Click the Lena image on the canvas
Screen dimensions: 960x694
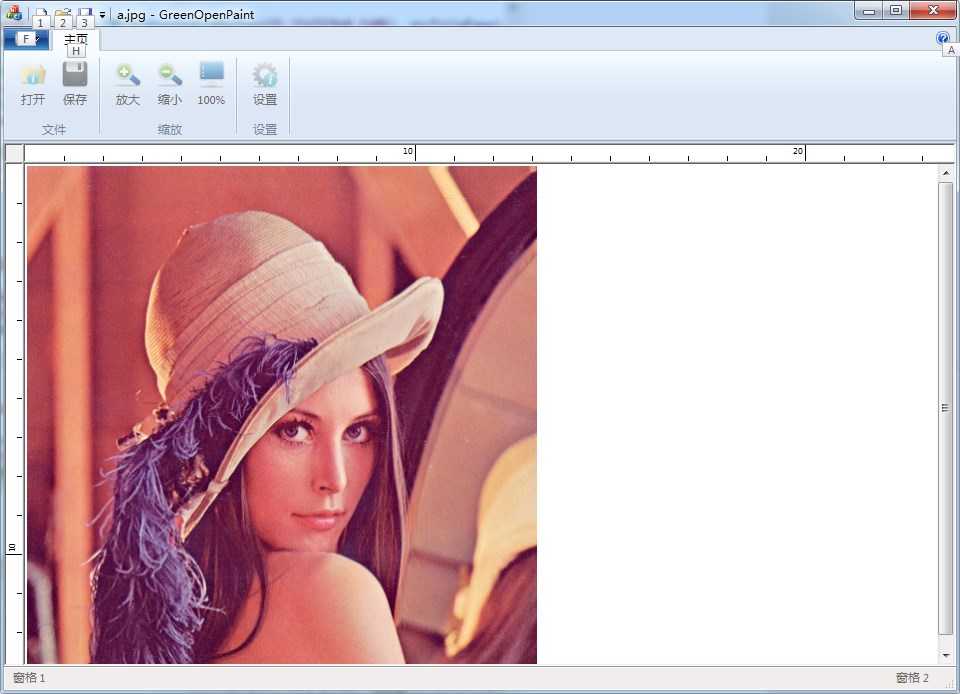pos(282,415)
